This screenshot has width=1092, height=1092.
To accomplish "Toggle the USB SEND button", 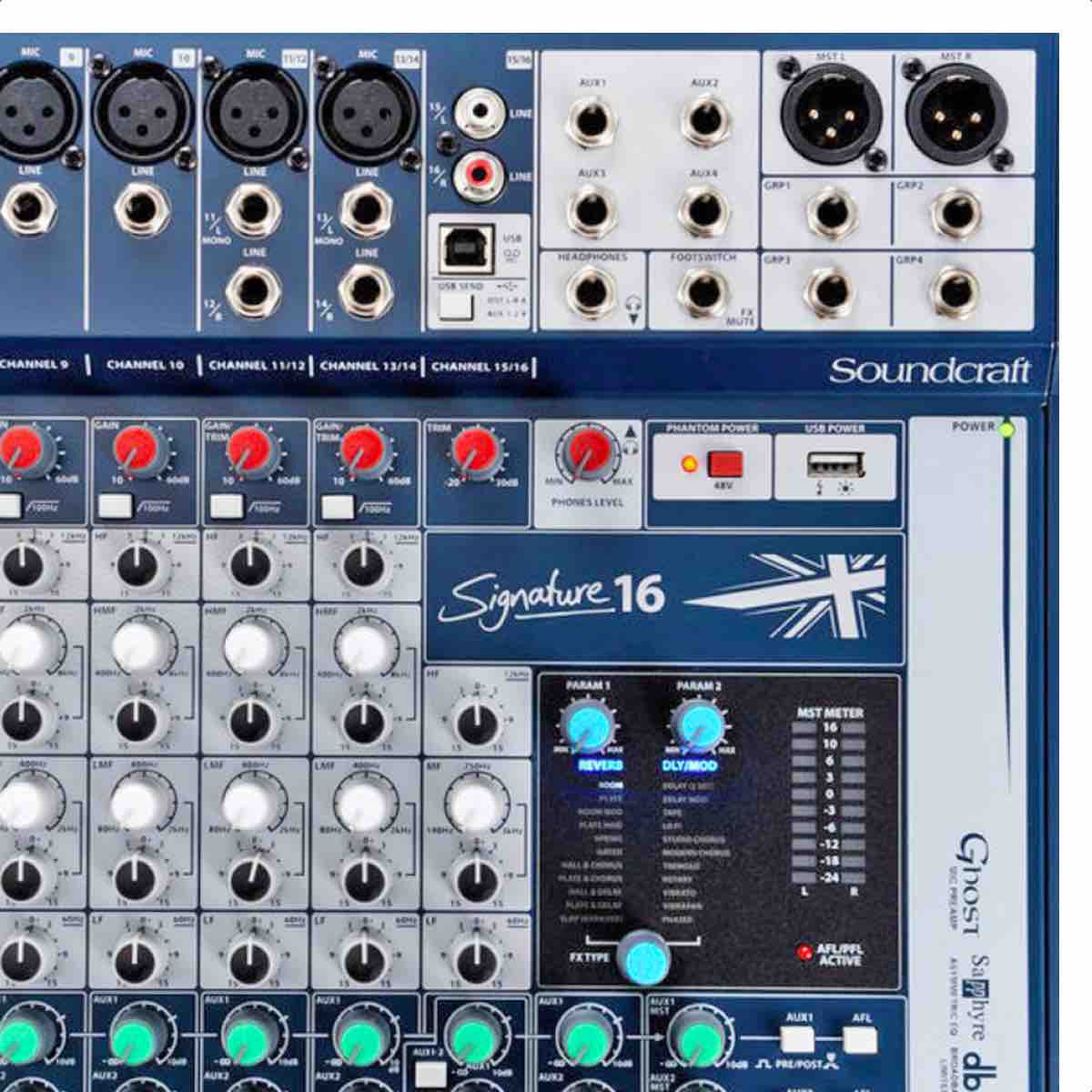I will 456,306.
